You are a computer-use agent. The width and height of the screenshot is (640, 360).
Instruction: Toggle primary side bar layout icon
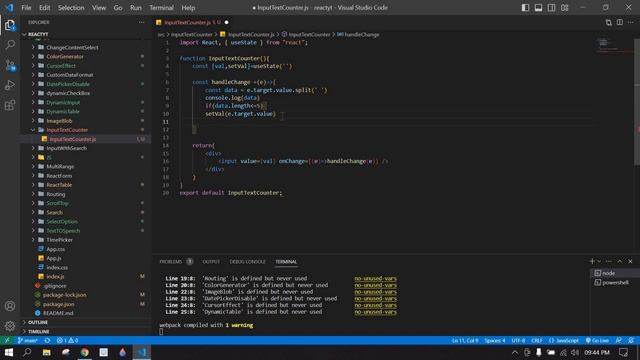(525, 8)
